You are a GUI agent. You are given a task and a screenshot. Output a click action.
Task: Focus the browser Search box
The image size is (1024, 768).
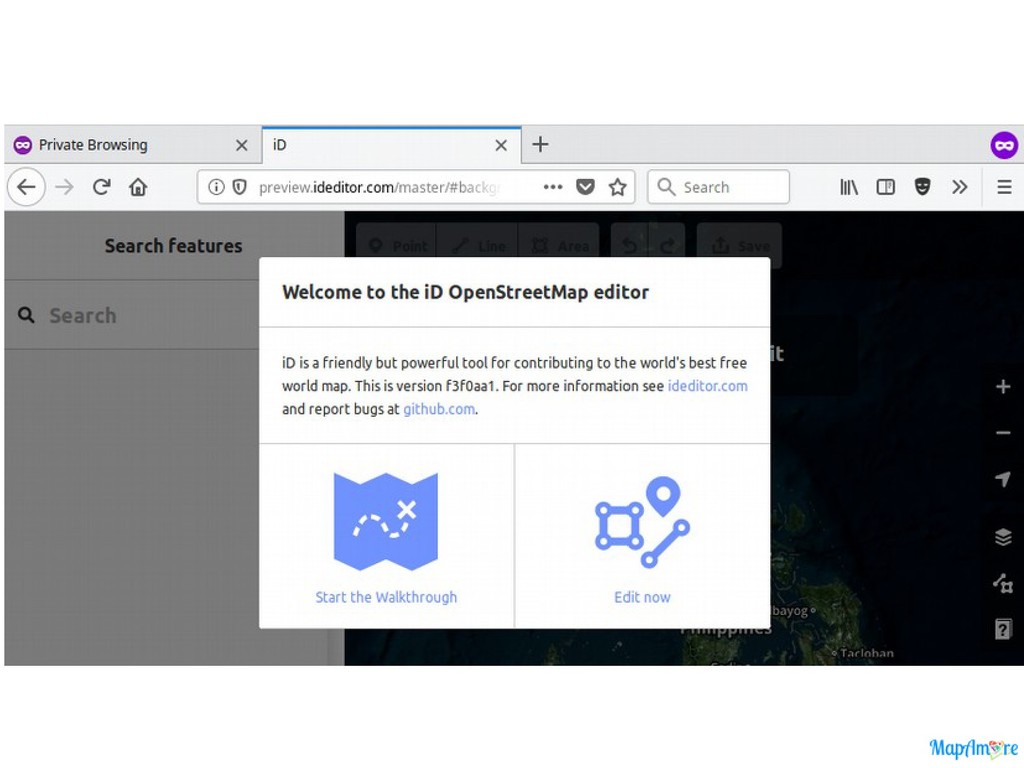[x=718, y=187]
